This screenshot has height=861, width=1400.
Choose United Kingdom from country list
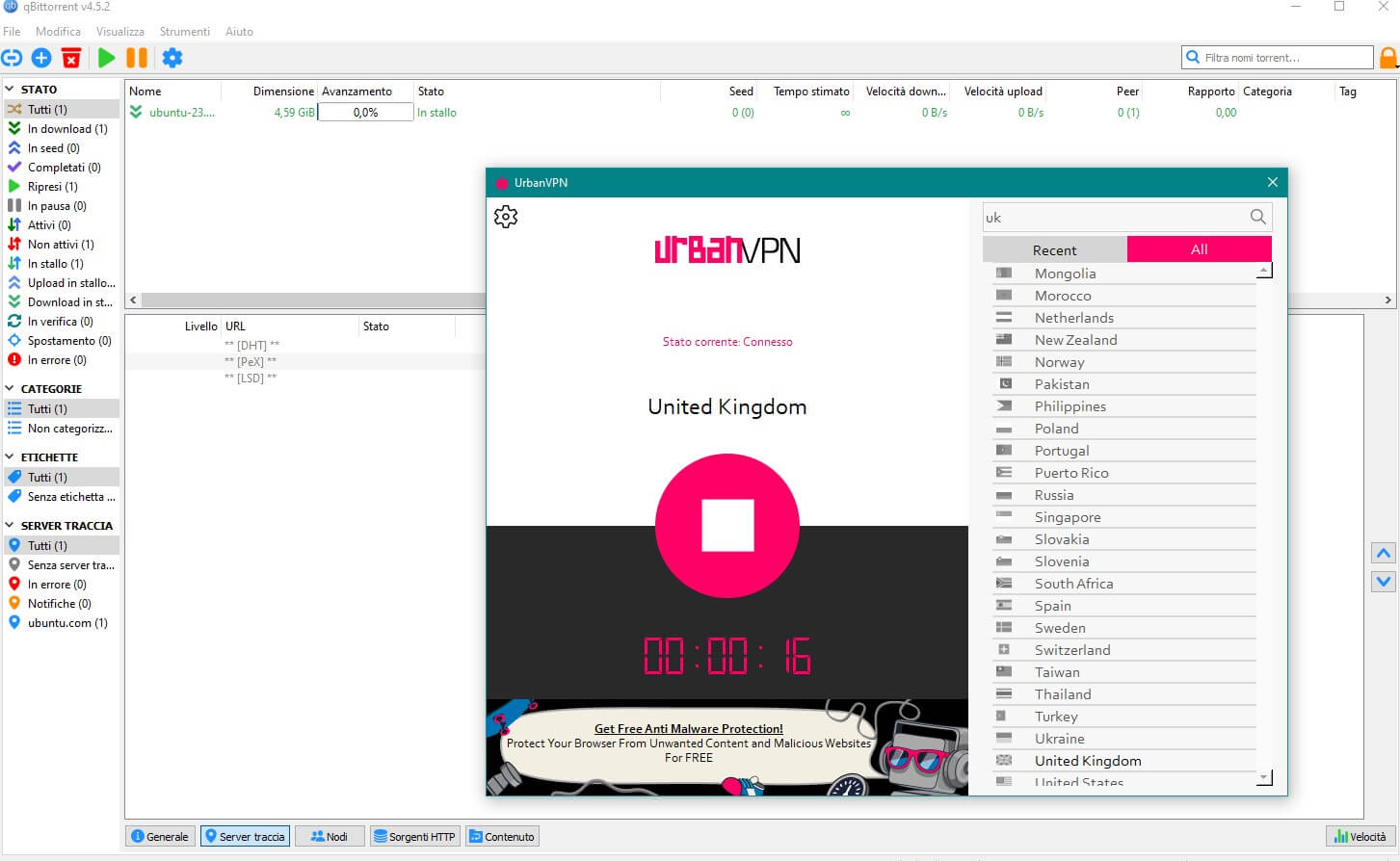[x=1124, y=761]
